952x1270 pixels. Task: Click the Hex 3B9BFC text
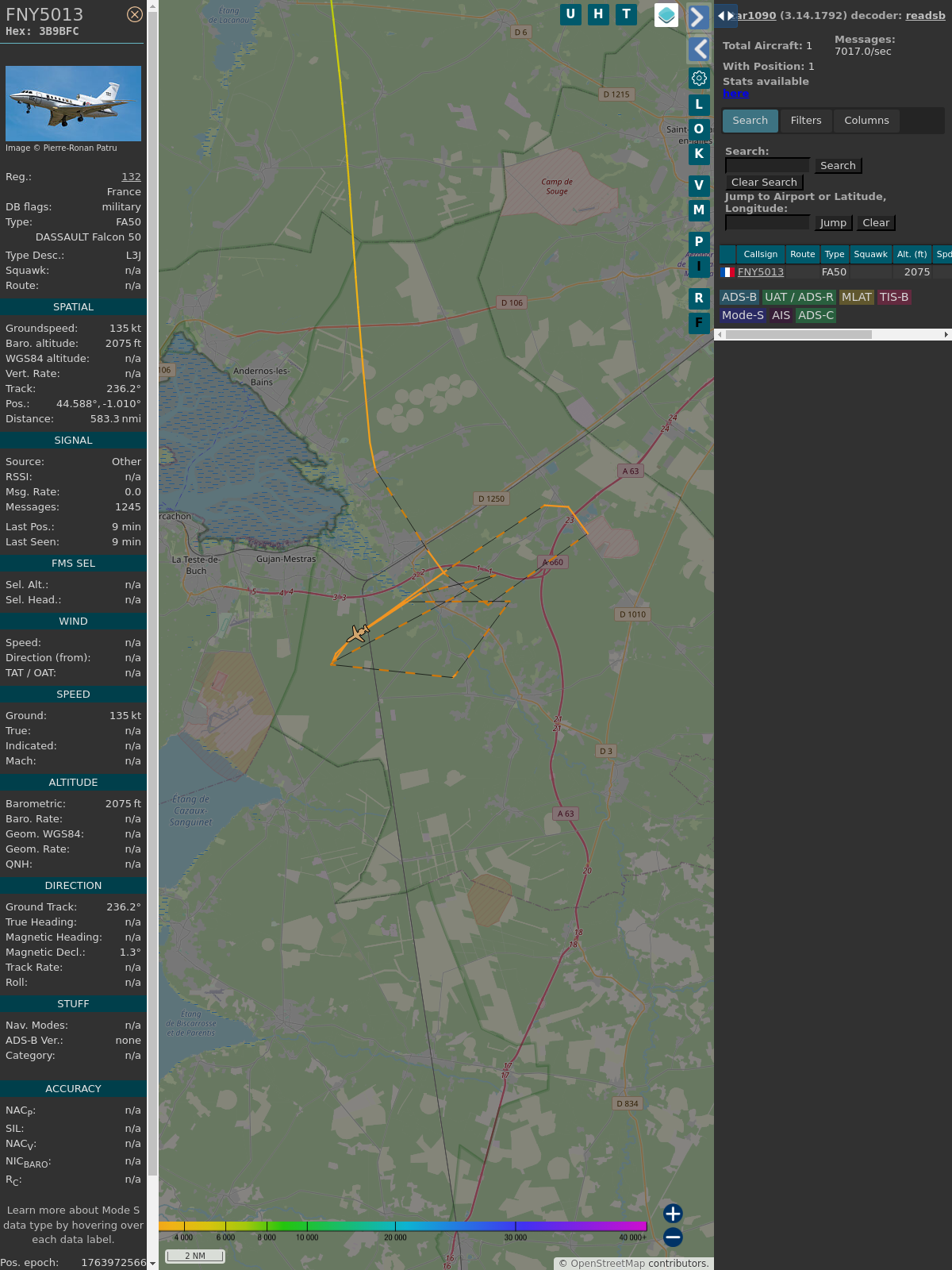[42, 32]
